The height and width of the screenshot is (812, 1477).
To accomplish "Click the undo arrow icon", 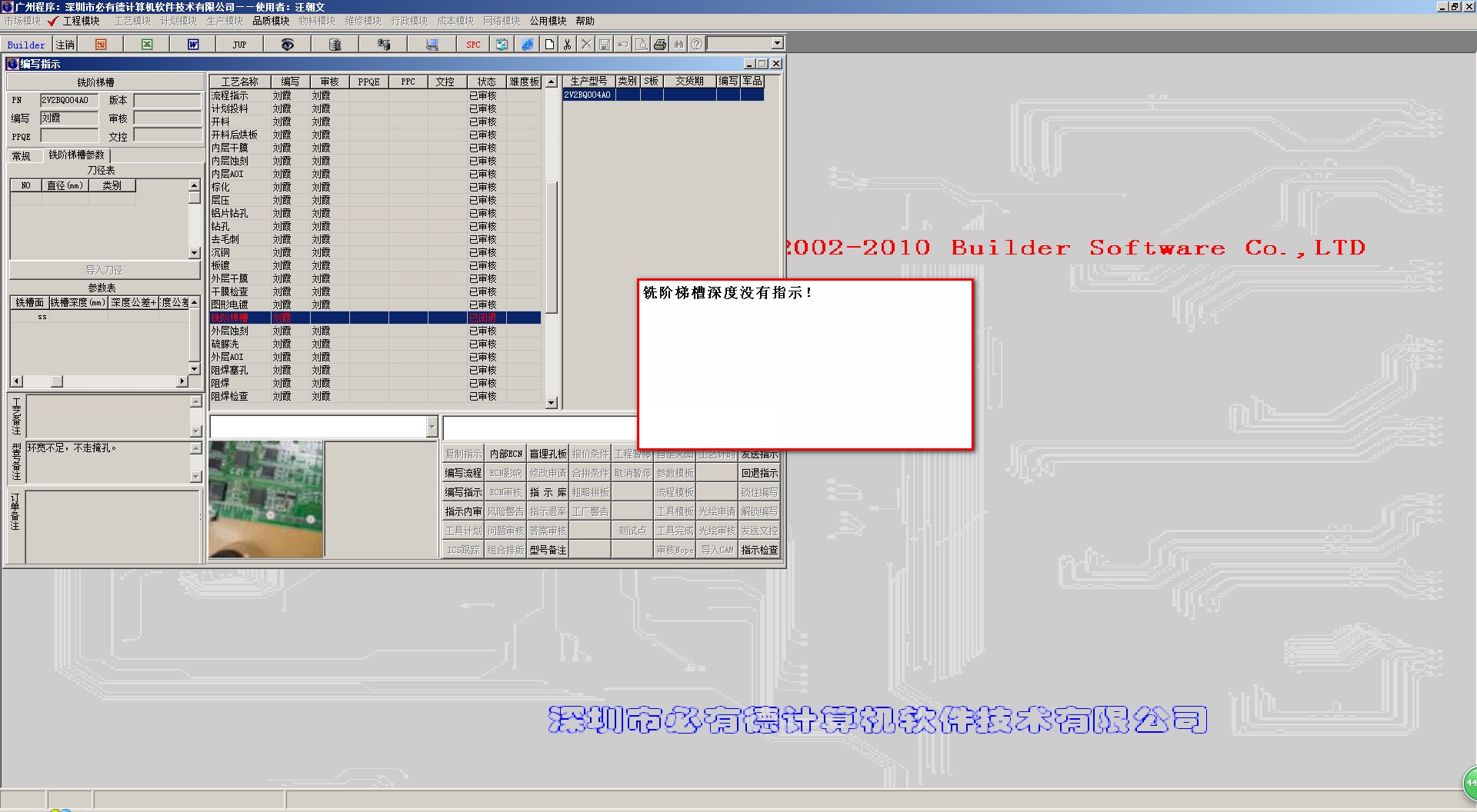I will pos(623,45).
